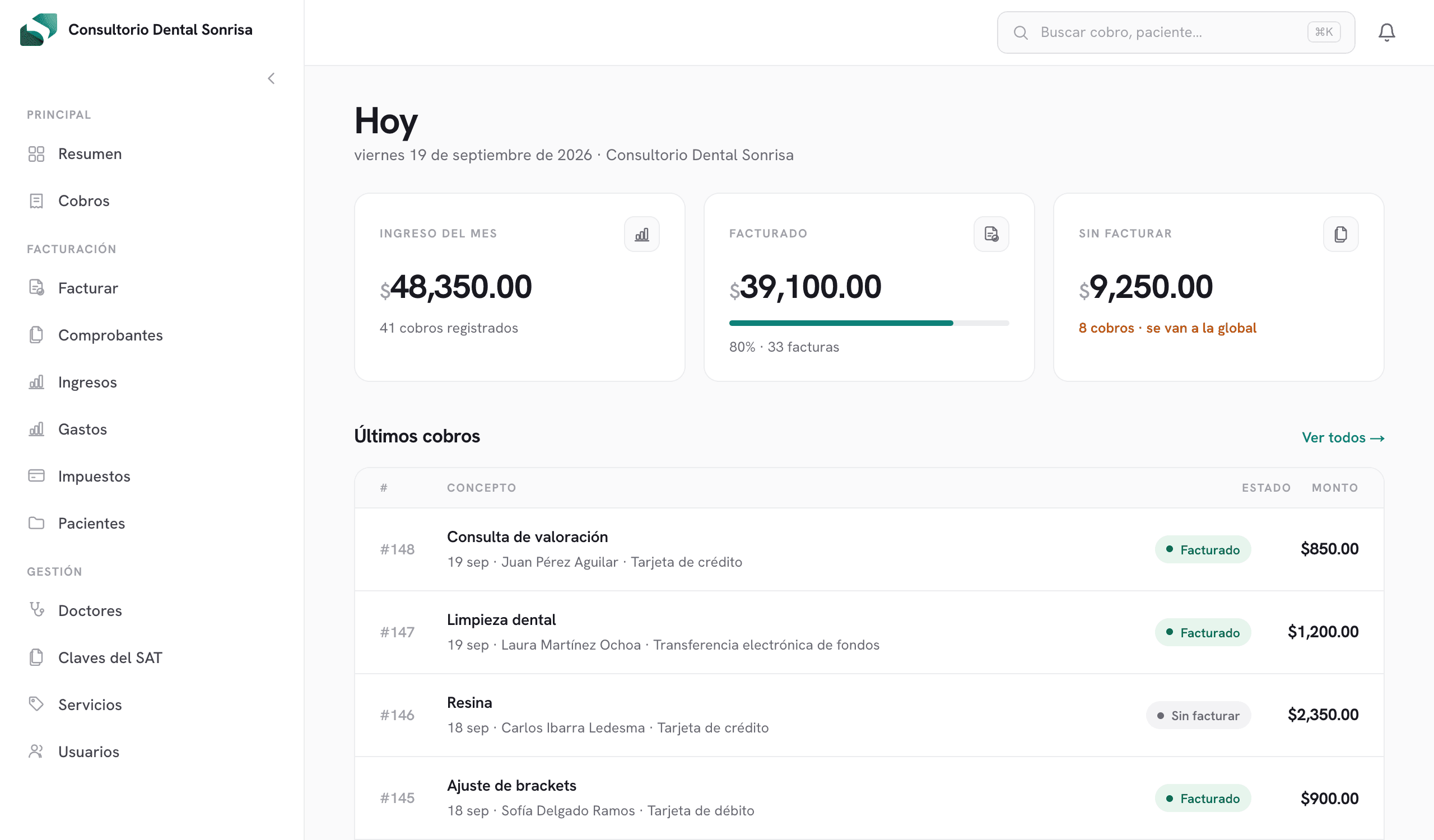Viewport: 1434px width, 840px height.
Task: Open cobro Resina
Action: click(x=869, y=716)
